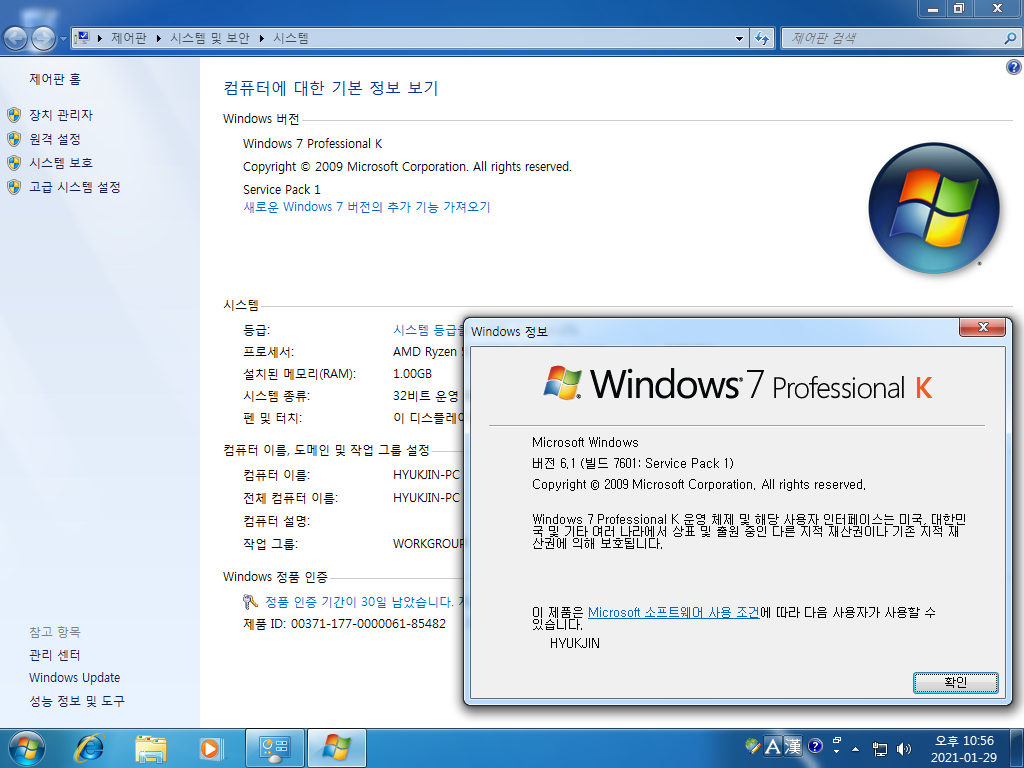Click HYUKJIN user name in dialog
Viewport: 1024px width, 768px height.
tap(575, 643)
